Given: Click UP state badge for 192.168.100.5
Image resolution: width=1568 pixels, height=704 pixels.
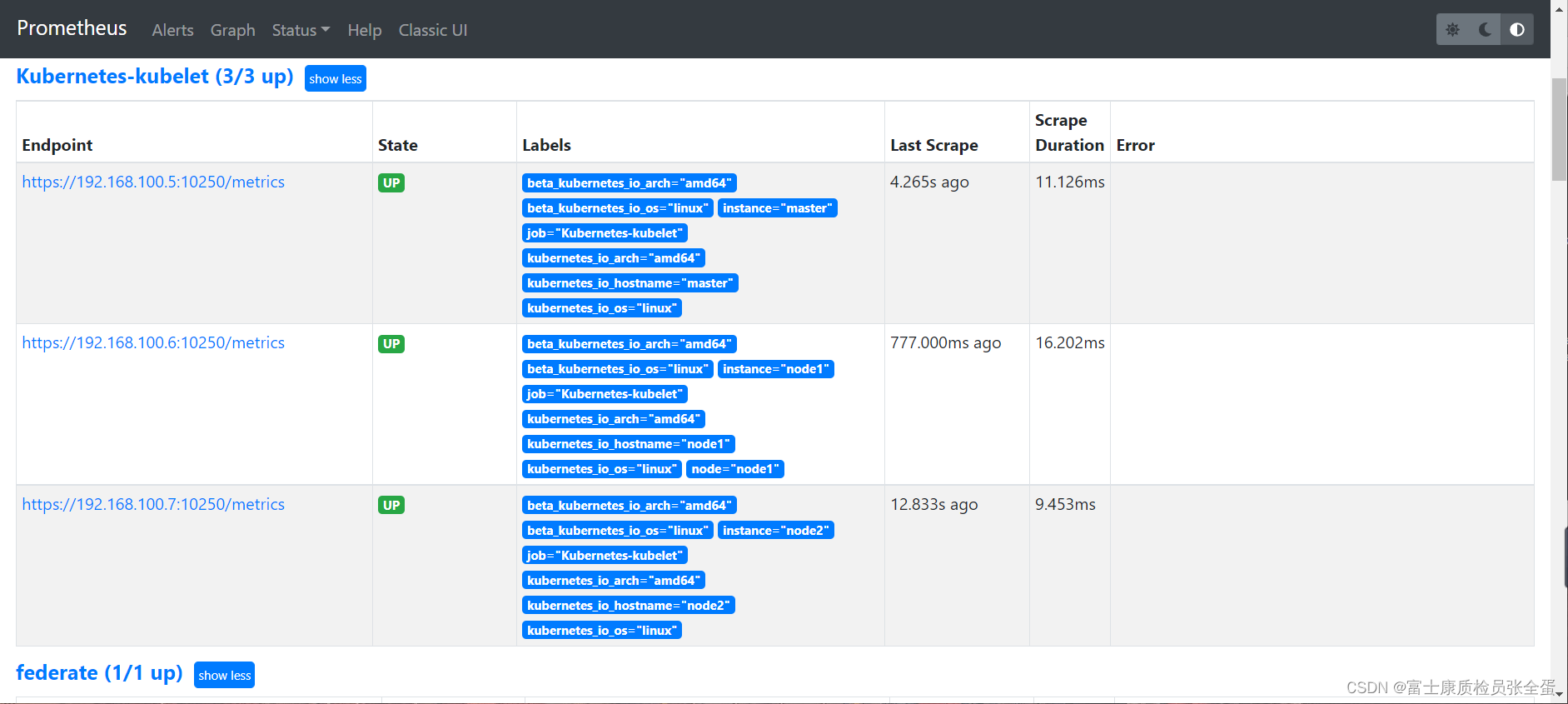Looking at the screenshot, I should click(x=391, y=183).
